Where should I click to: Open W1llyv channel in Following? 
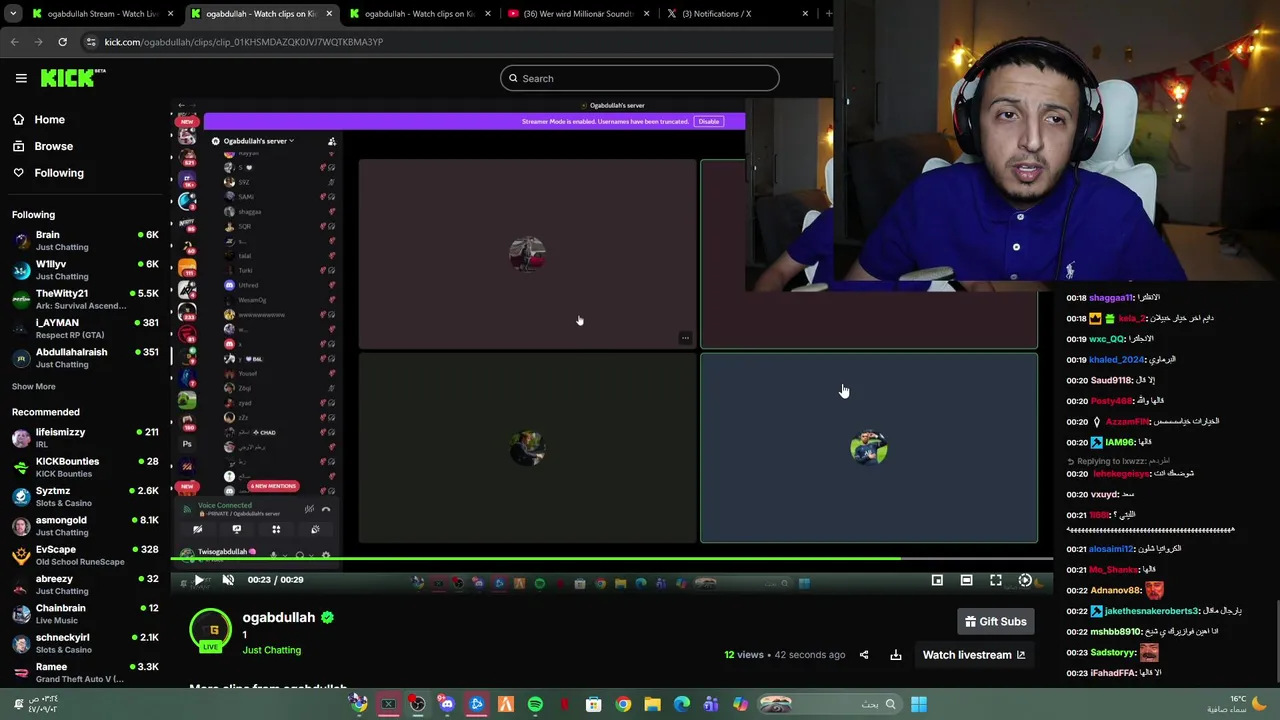coord(85,270)
